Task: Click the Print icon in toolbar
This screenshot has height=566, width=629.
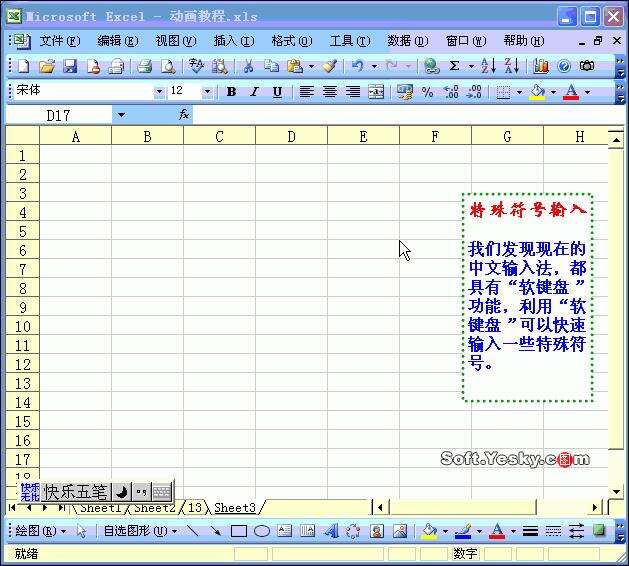Action: tap(144, 66)
